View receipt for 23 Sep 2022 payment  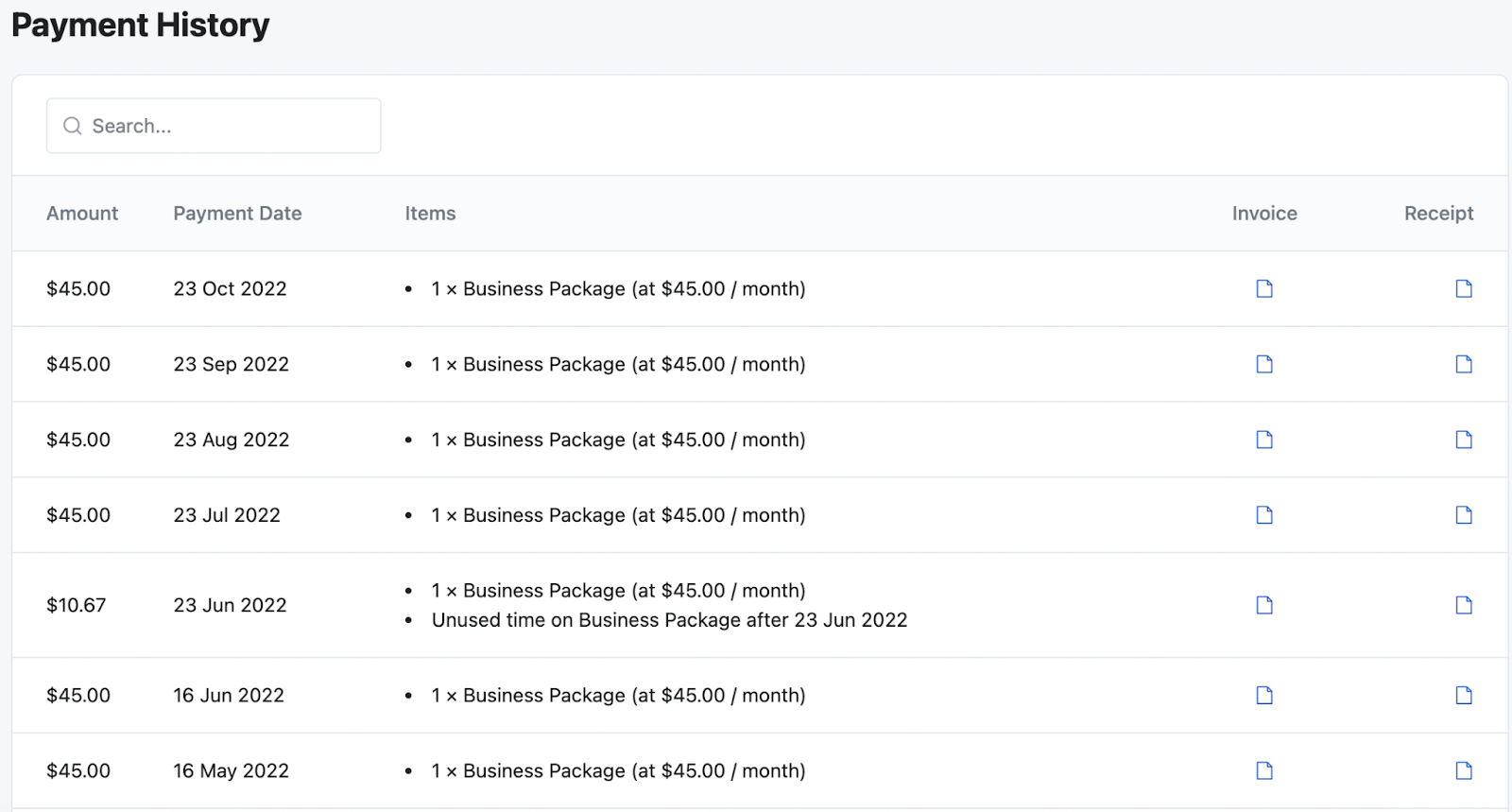point(1464,364)
